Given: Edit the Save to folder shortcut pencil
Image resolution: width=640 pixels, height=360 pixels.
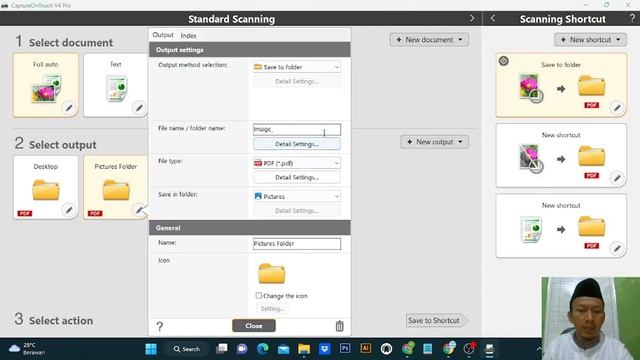Looking at the screenshot, I should 617,108.
